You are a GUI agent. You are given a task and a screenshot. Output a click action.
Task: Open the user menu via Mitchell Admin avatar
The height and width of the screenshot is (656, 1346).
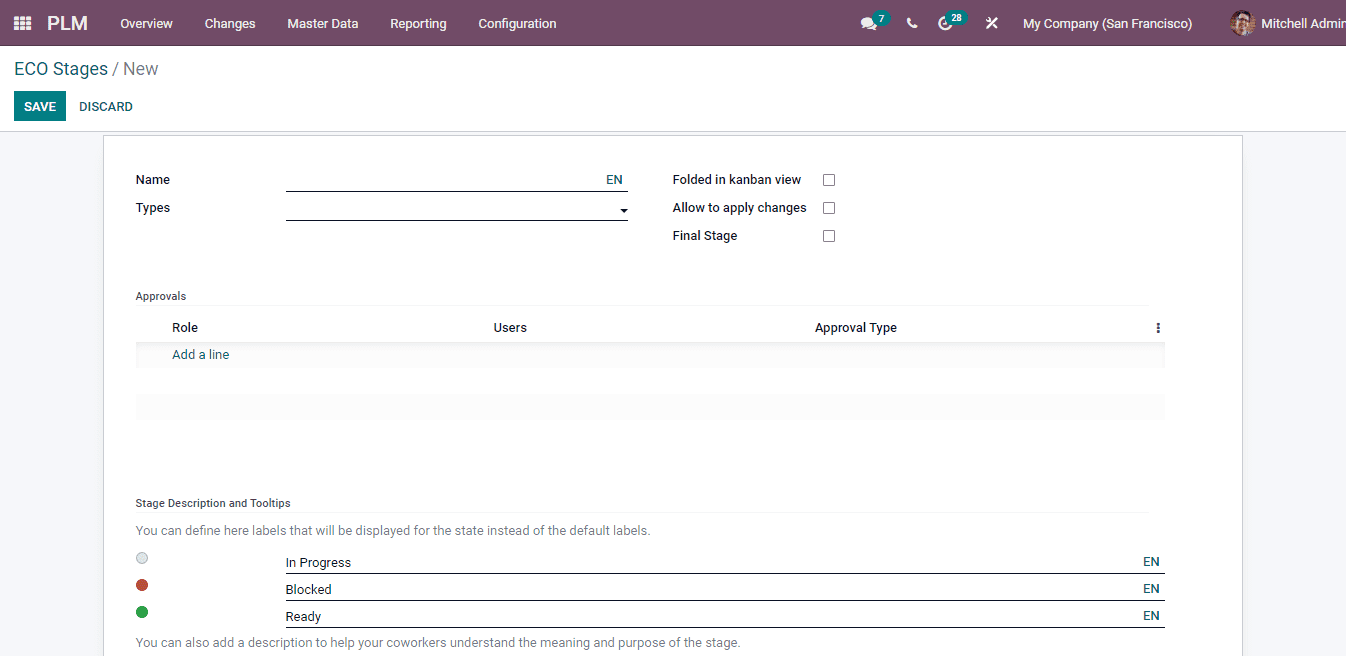pos(1241,22)
